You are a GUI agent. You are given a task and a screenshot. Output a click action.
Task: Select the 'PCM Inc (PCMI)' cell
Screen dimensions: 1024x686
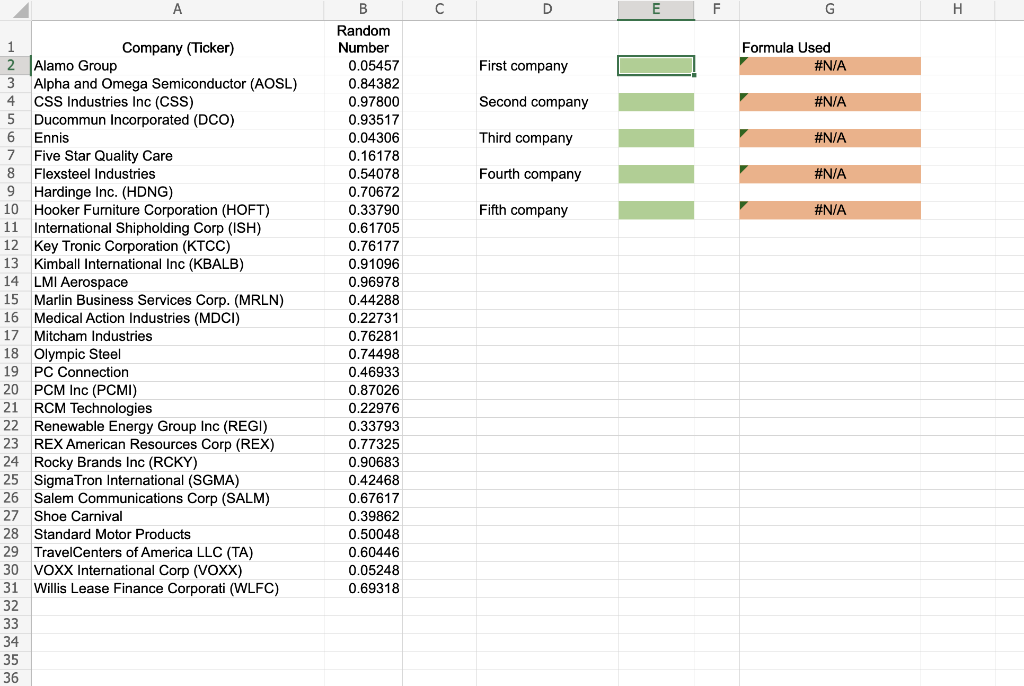pos(178,390)
